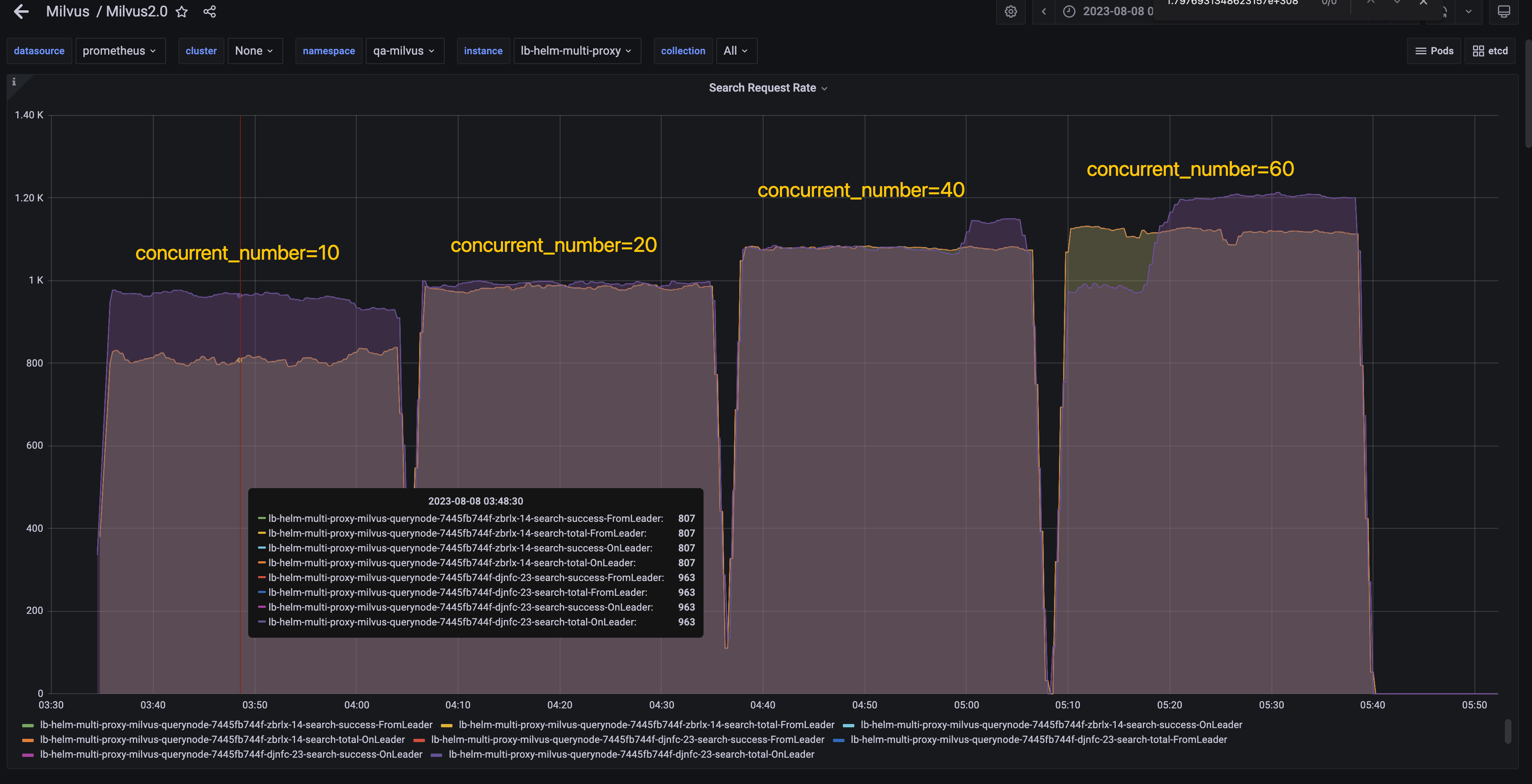Enable kiosk mode with the monitor icon
Viewport: 1532px width, 784px height.
[1504, 12]
